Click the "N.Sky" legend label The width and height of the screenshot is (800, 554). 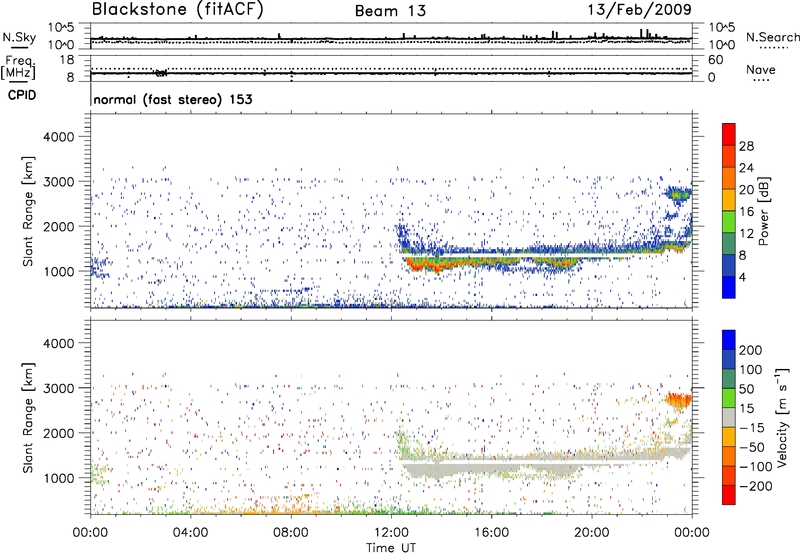19,37
